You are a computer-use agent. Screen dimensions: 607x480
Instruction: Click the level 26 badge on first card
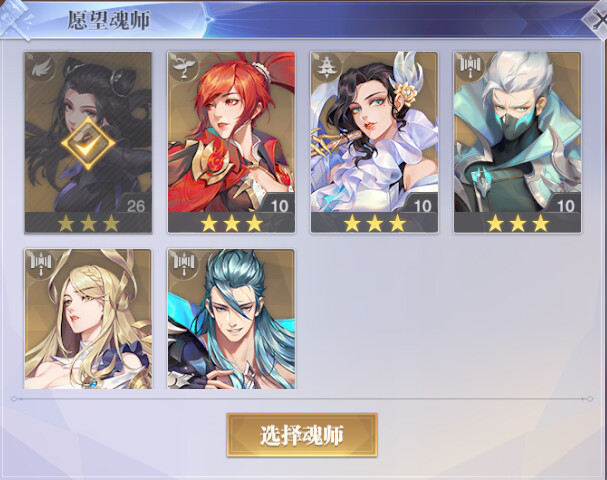coord(136,206)
